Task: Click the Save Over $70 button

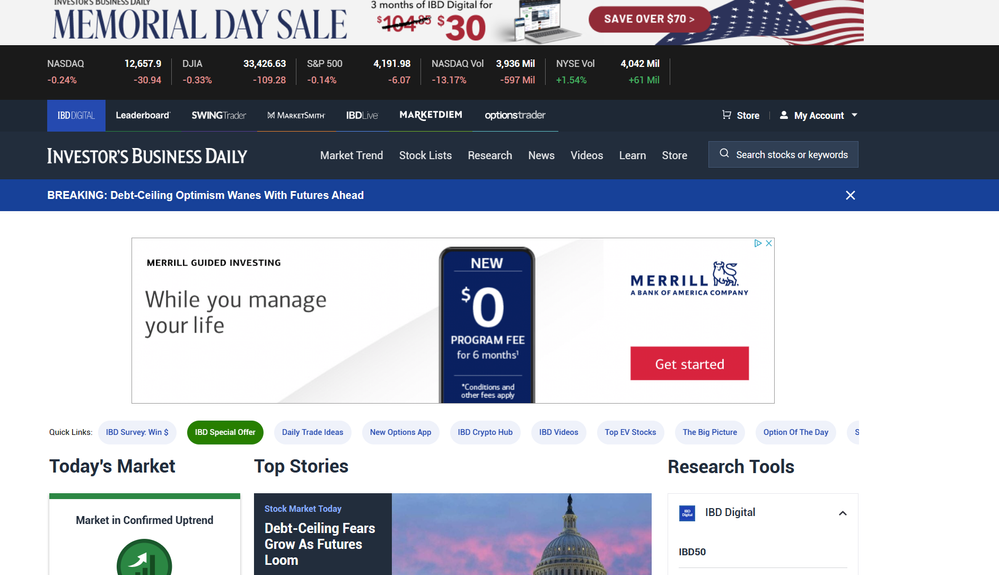Action: (649, 19)
